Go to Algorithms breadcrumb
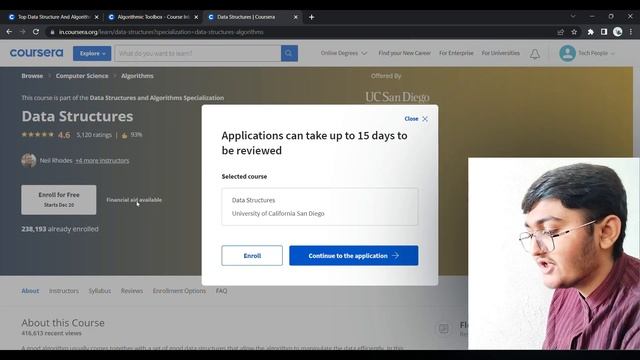640x360 pixels. click(137, 76)
